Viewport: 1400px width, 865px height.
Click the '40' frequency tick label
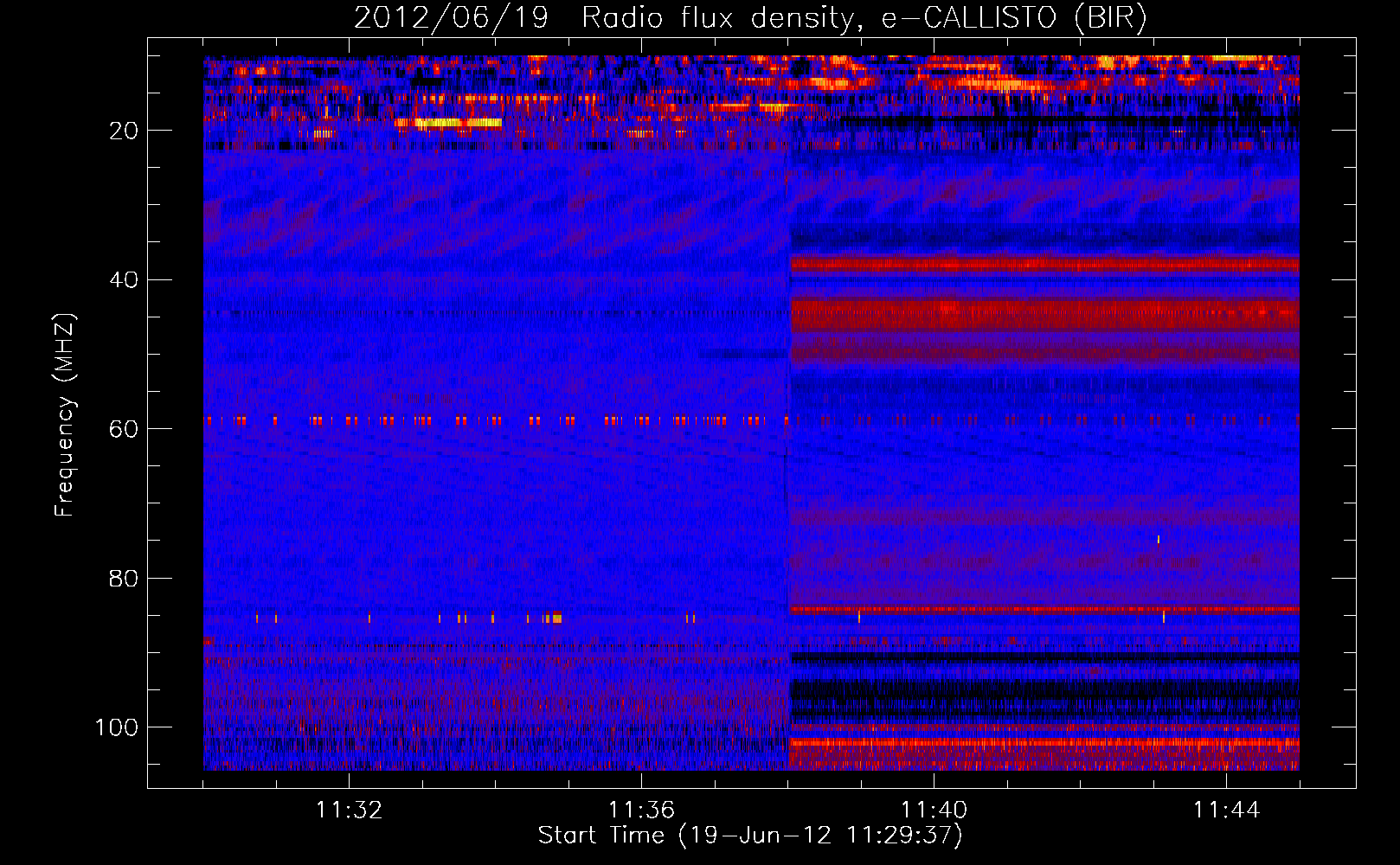coord(124,280)
